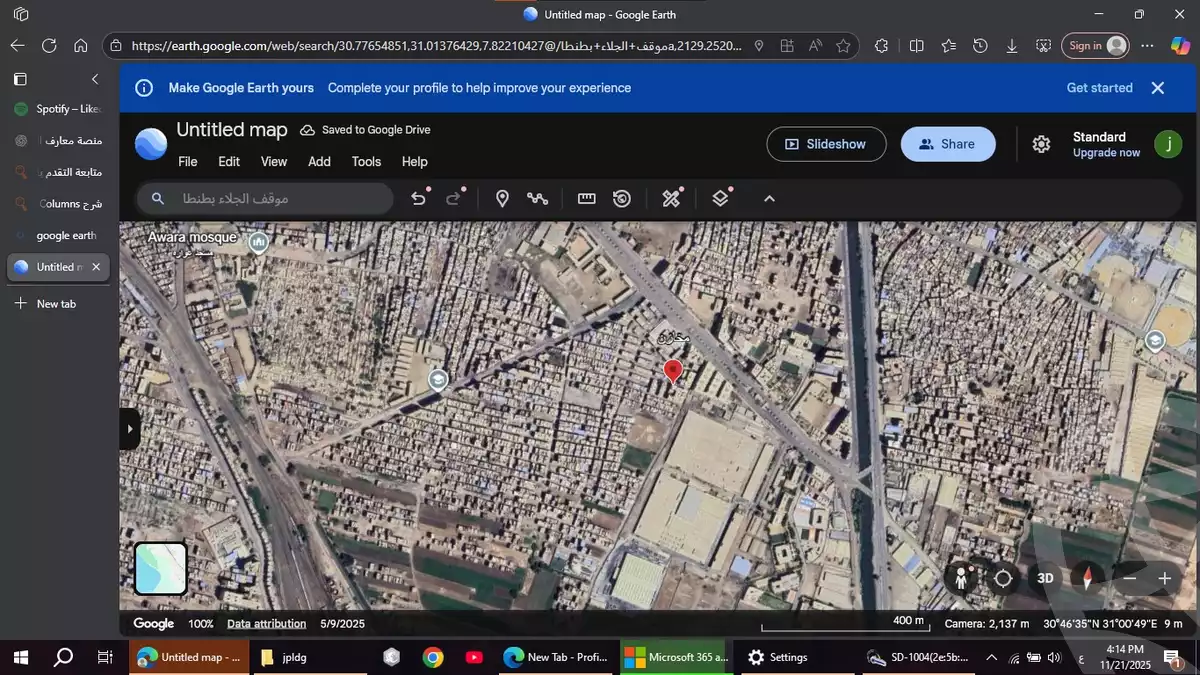Toggle 3D view mode
The height and width of the screenshot is (675, 1200).
(x=1045, y=578)
